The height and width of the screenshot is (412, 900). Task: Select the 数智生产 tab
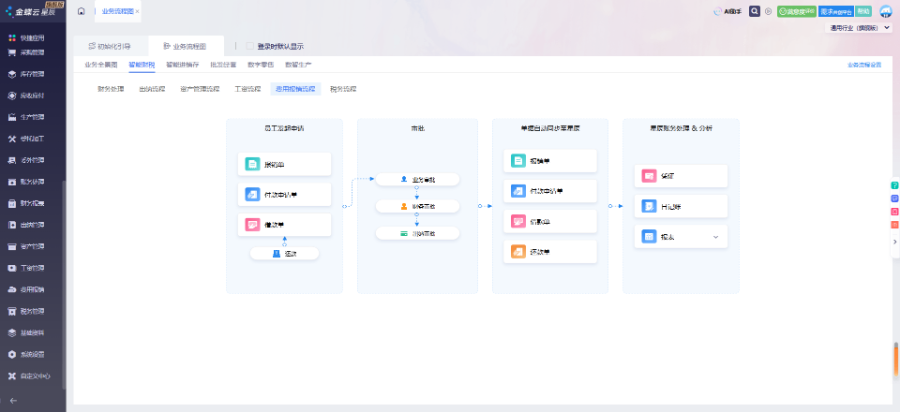pos(298,65)
